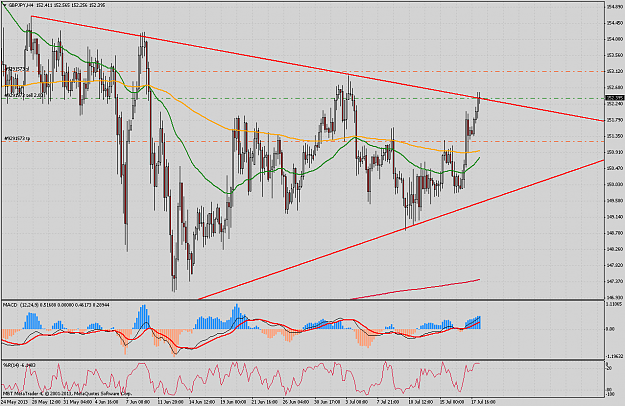
Task: Select the stop-loss 'sl' order label on the upper orange line
Action: [17, 69]
